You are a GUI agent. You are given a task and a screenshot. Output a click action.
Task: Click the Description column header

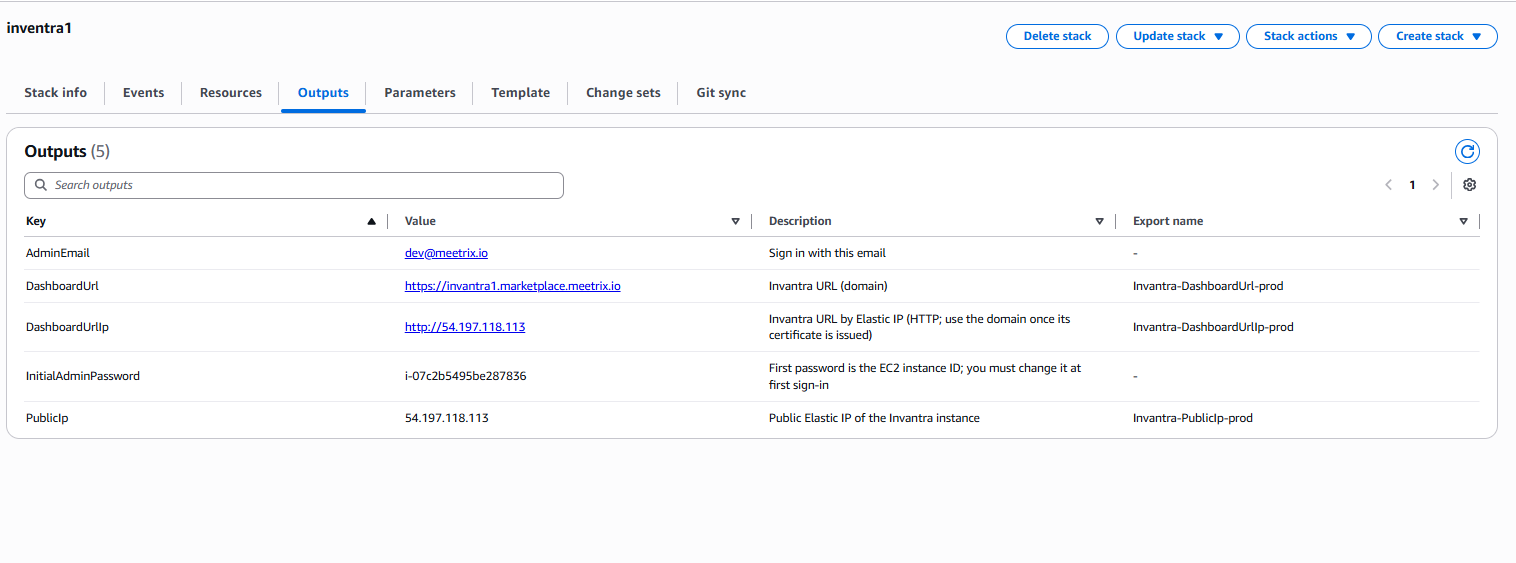(x=800, y=221)
